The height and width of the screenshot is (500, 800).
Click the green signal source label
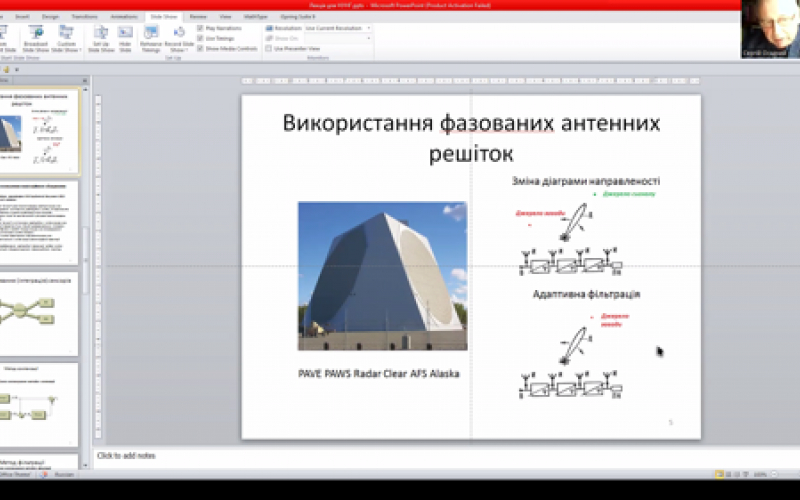(x=629, y=194)
